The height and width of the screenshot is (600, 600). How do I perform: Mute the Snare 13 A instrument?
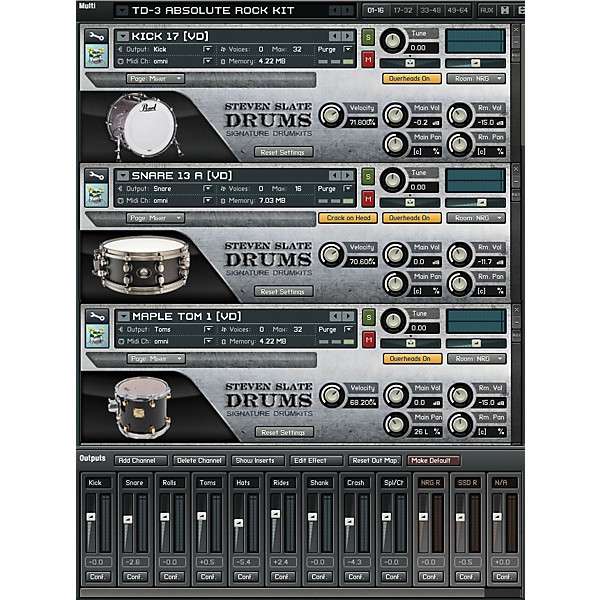tap(368, 199)
